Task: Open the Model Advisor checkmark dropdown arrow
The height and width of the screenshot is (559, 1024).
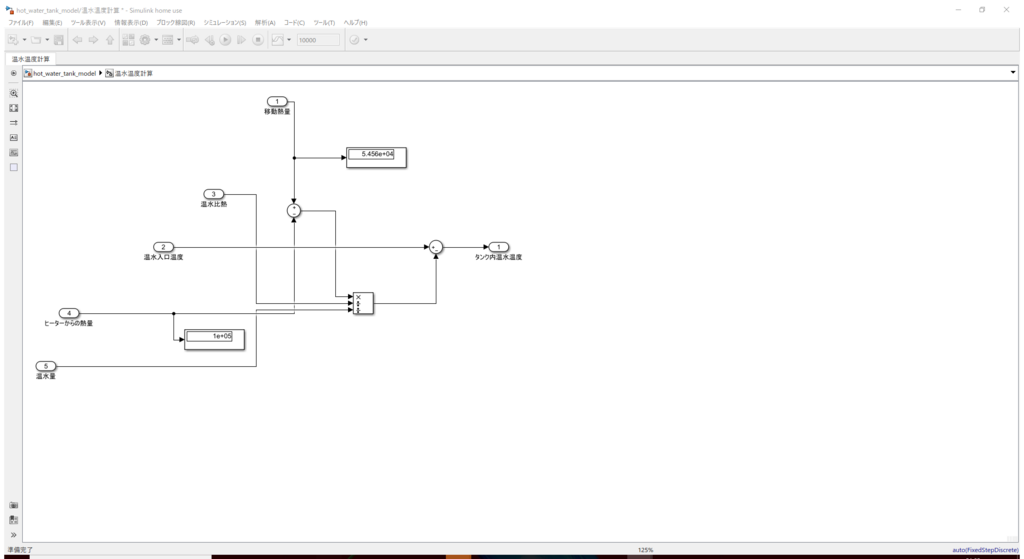Action: click(x=365, y=40)
